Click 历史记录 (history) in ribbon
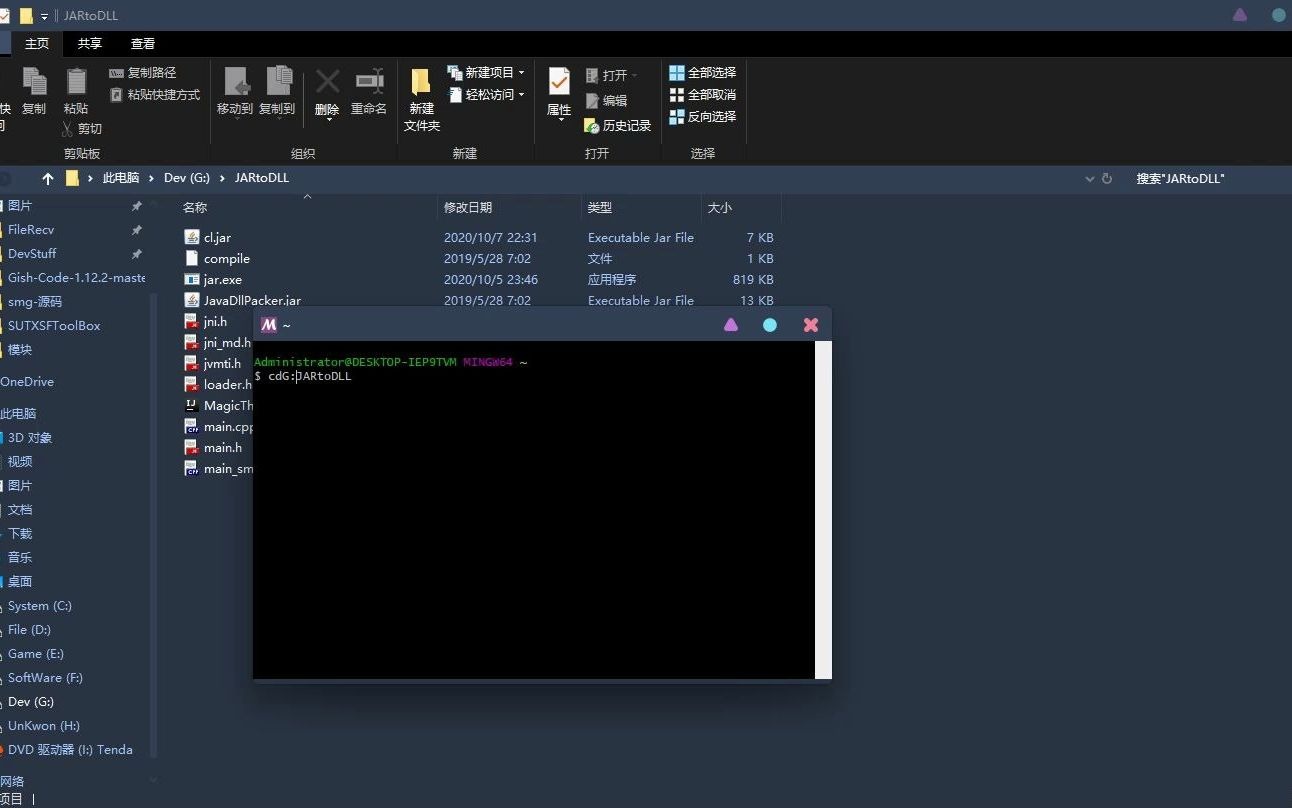Viewport: 1292px width, 808px height. click(x=618, y=126)
